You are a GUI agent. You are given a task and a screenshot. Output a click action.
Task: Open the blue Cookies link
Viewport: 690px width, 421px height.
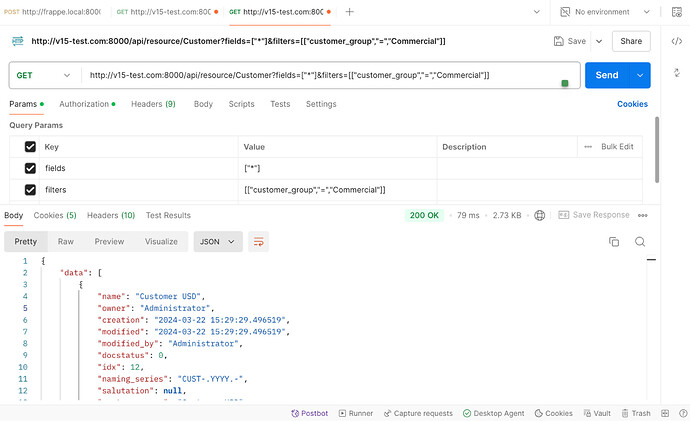coord(632,104)
